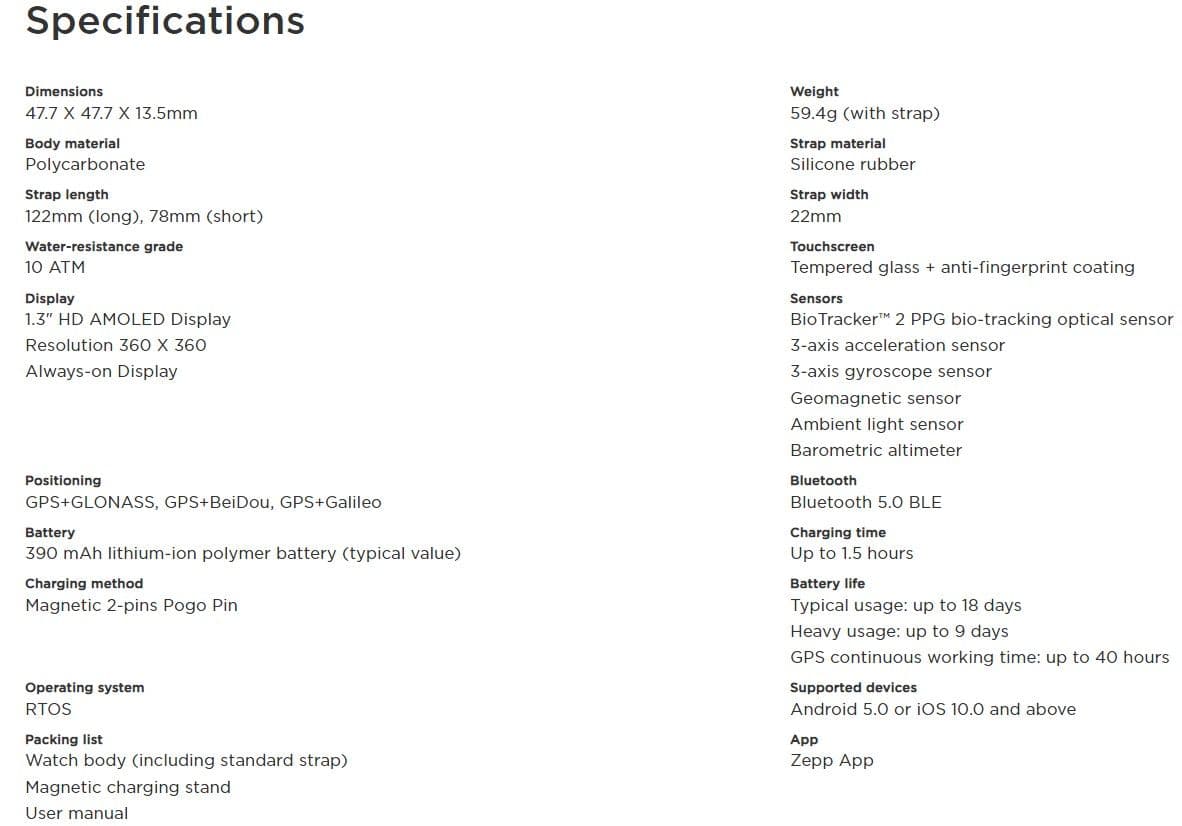
Task: Click the Bluetooth 5.0 BLE value
Action: point(866,502)
